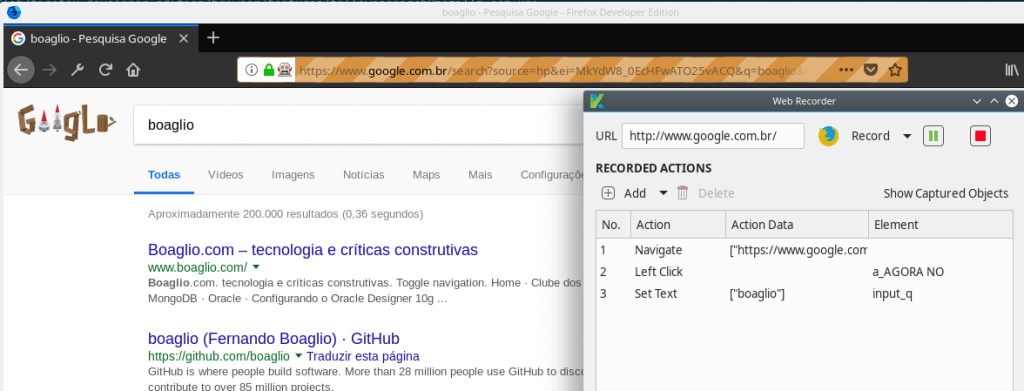Select the Todas search tab
The image size is (1024, 391).
[164, 175]
